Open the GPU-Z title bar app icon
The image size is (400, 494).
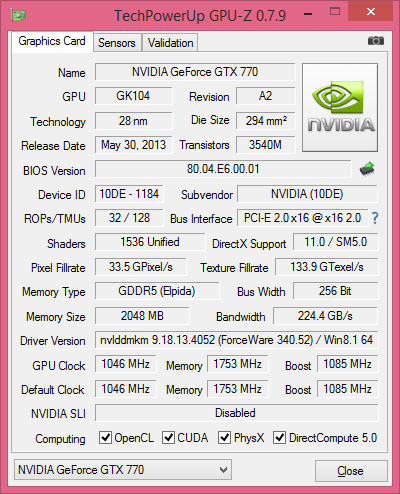(19, 15)
